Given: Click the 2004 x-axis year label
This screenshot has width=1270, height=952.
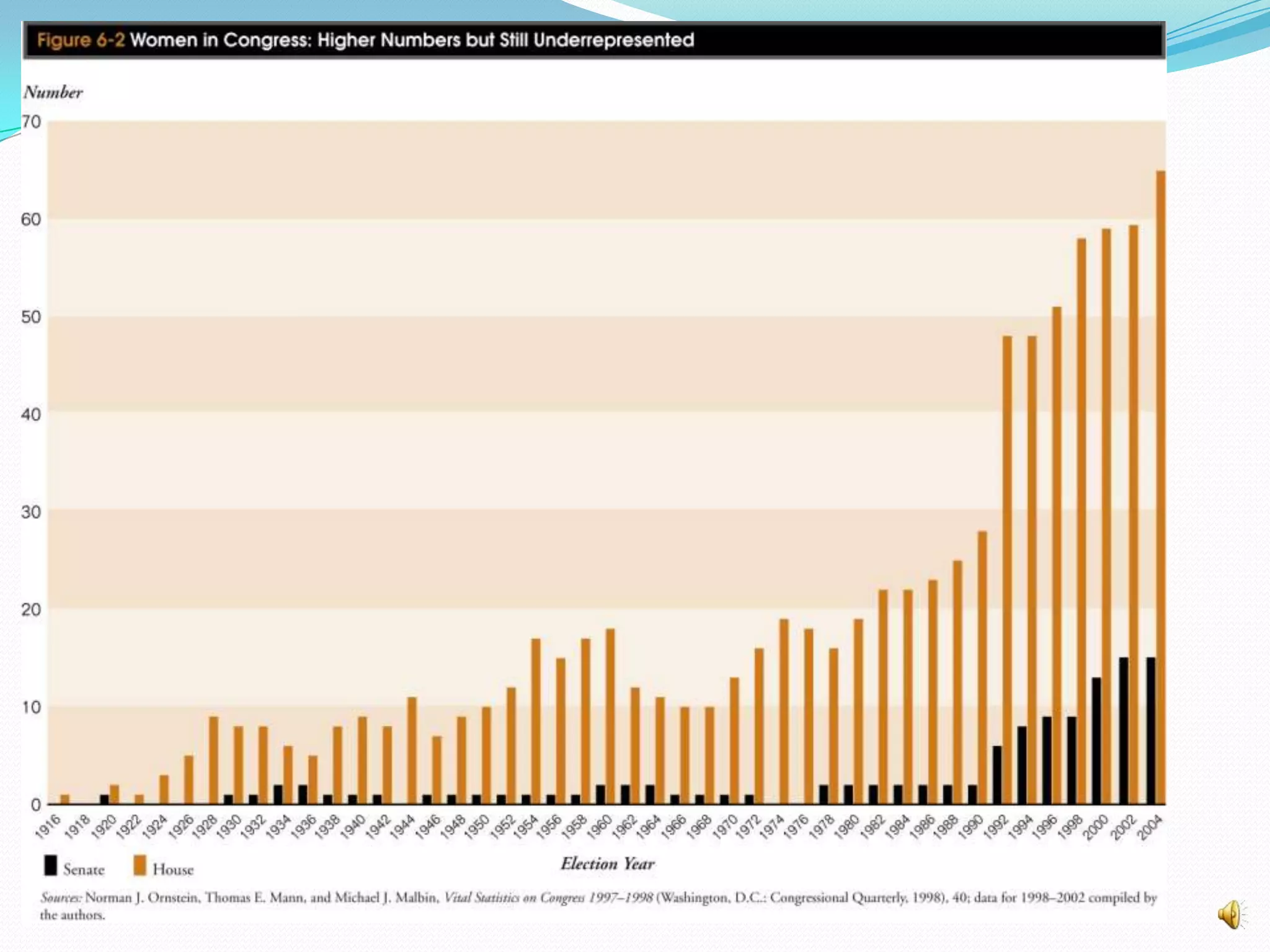Looking at the screenshot, I should pyautogui.click(x=1148, y=827).
